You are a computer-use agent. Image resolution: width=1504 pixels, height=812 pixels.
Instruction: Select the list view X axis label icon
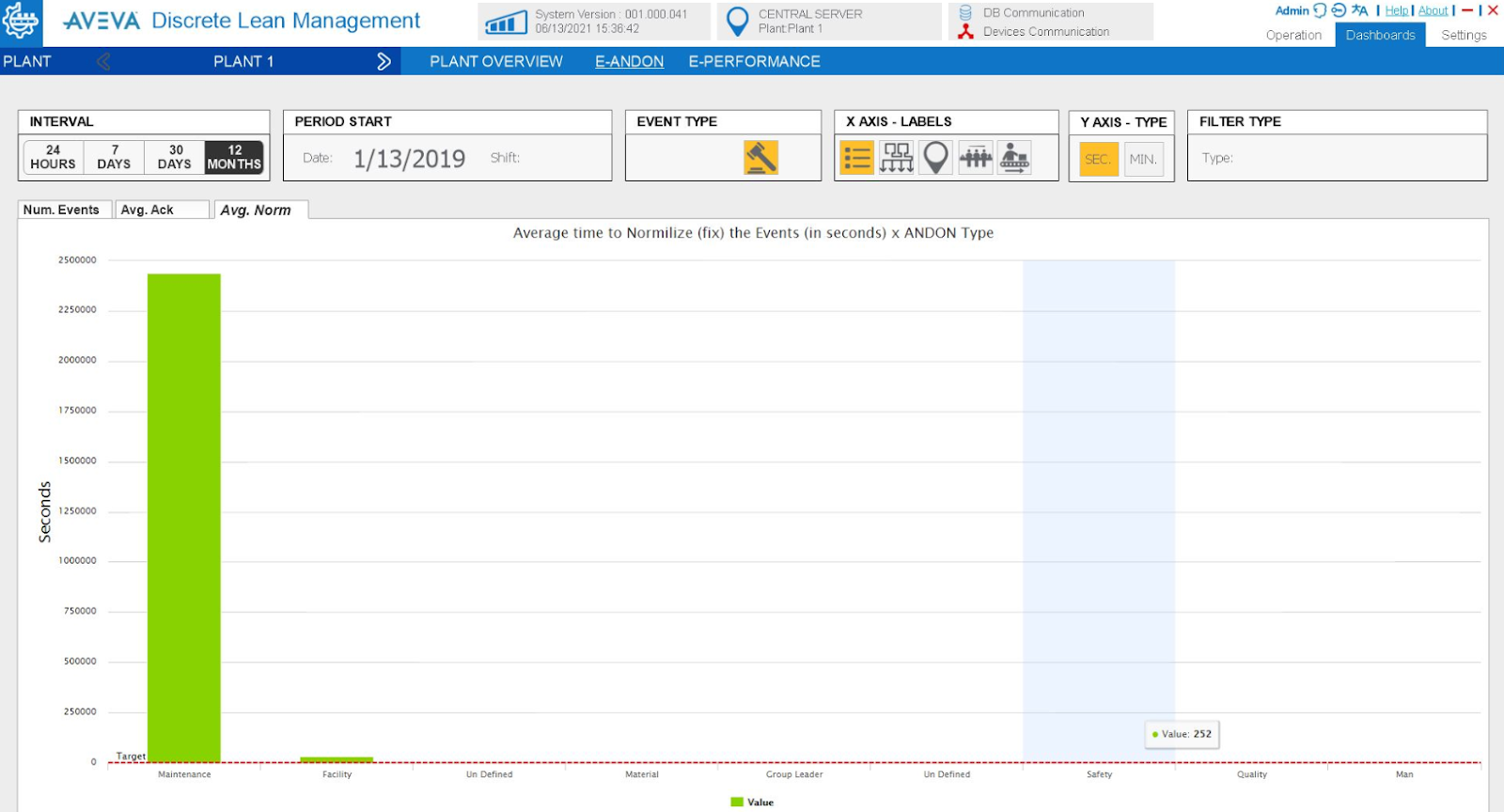pos(856,158)
